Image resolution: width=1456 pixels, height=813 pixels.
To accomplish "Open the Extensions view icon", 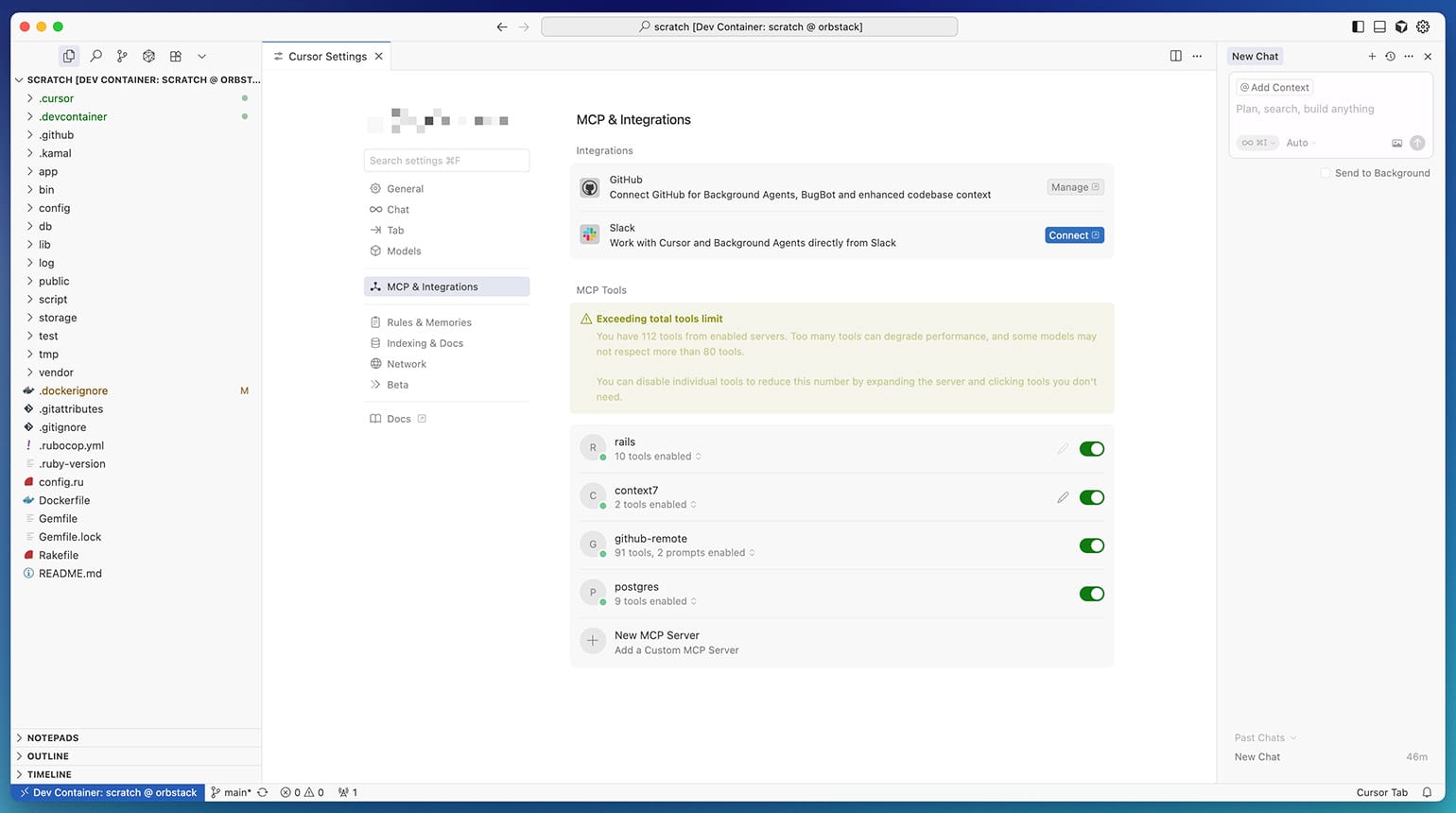I will [x=175, y=57].
